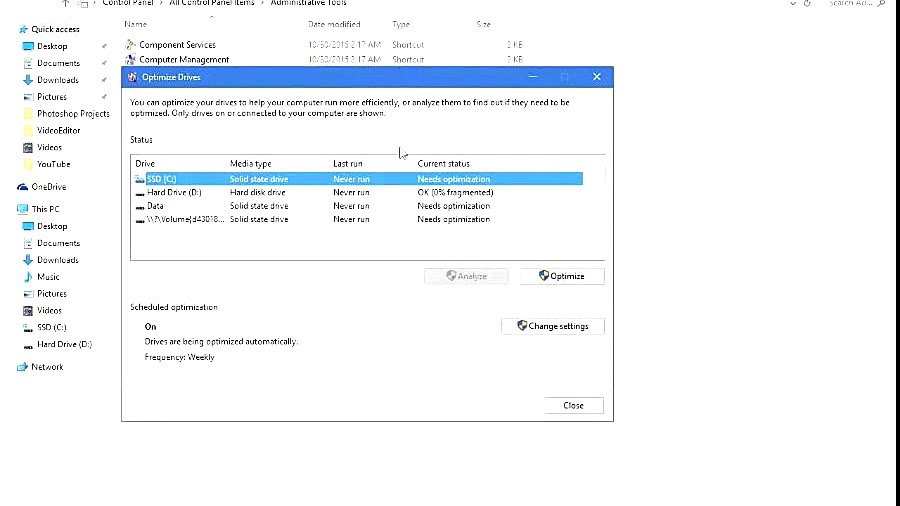Open Desktop icon under Quick access
The height and width of the screenshot is (506, 900).
(x=28, y=46)
